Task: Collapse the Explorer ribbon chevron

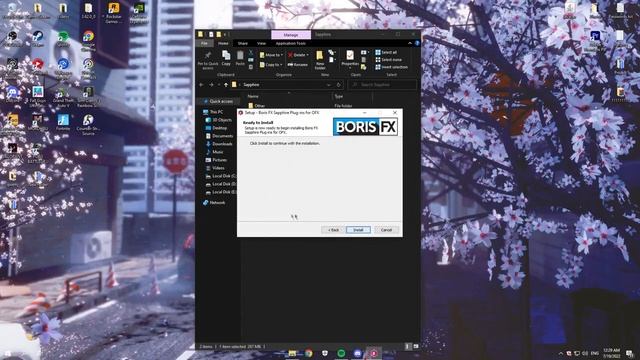Action: (410, 43)
